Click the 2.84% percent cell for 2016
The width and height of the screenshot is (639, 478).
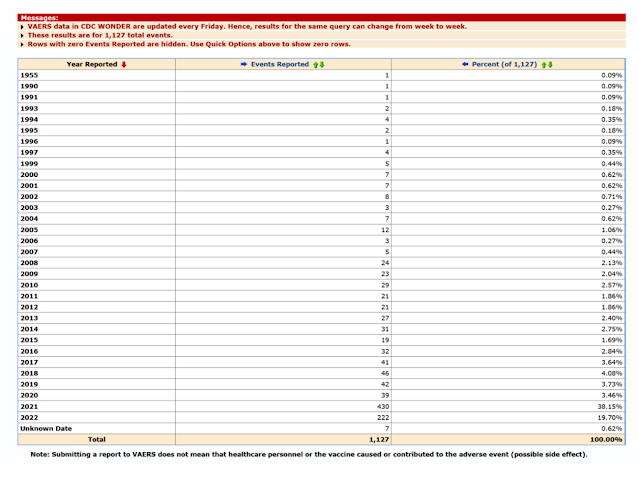pyautogui.click(x=612, y=351)
